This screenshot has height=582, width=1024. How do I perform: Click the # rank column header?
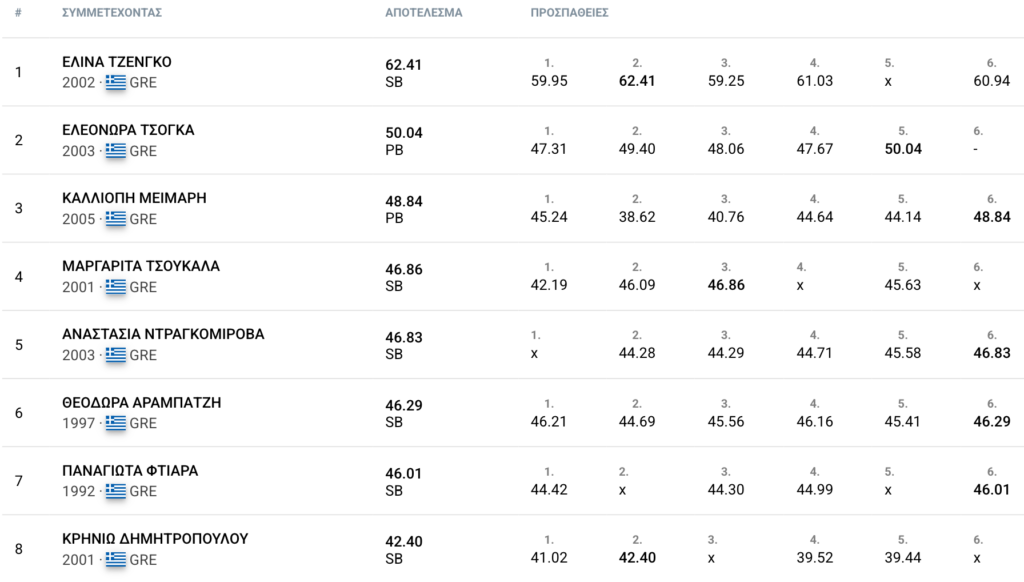pos(18,12)
